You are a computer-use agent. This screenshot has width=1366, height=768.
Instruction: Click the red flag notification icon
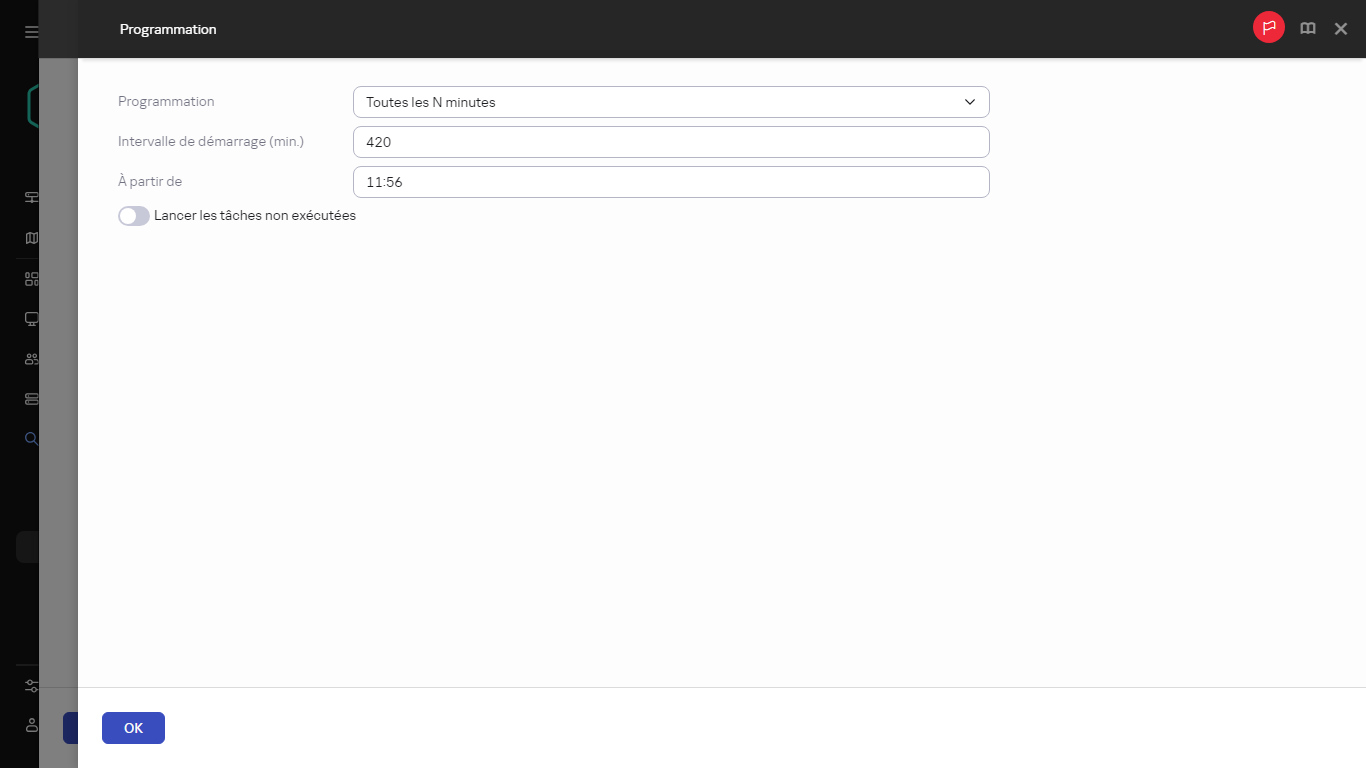(1268, 28)
